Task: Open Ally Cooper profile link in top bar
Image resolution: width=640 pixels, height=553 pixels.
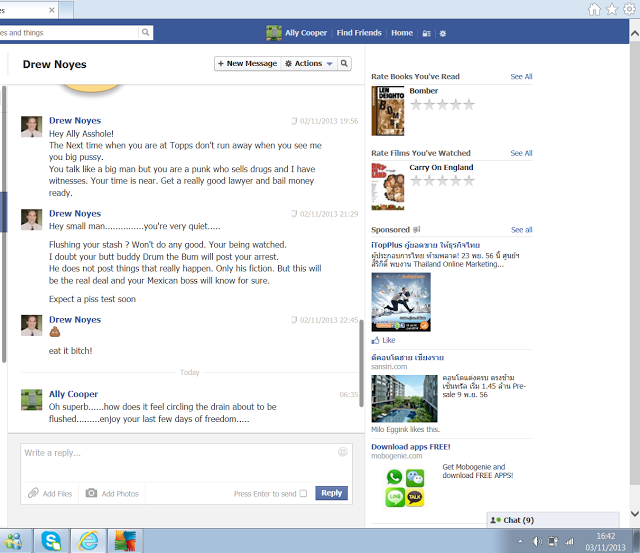Action: (306, 33)
